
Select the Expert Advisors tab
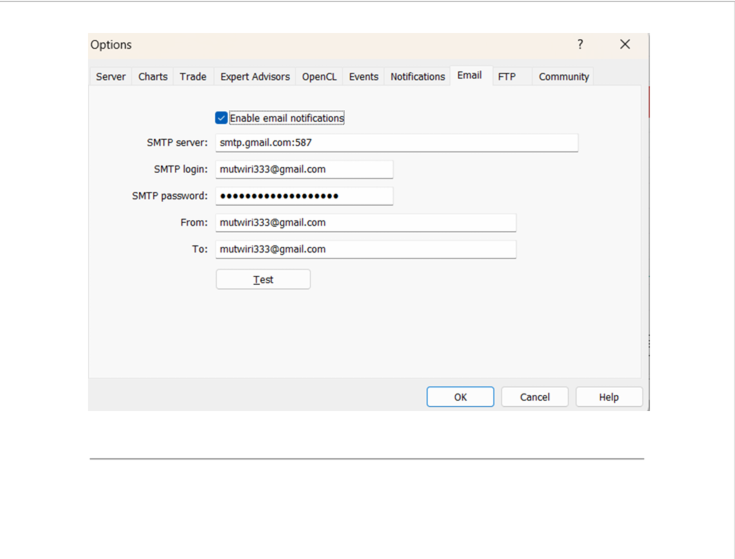tap(255, 77)
